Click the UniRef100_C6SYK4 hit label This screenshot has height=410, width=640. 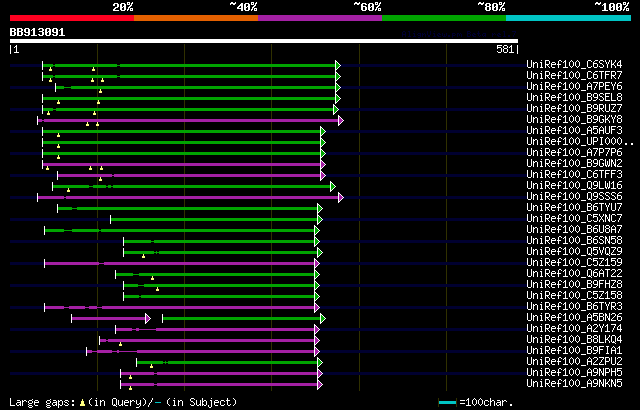pyautogui.click(x=574, y=64)
